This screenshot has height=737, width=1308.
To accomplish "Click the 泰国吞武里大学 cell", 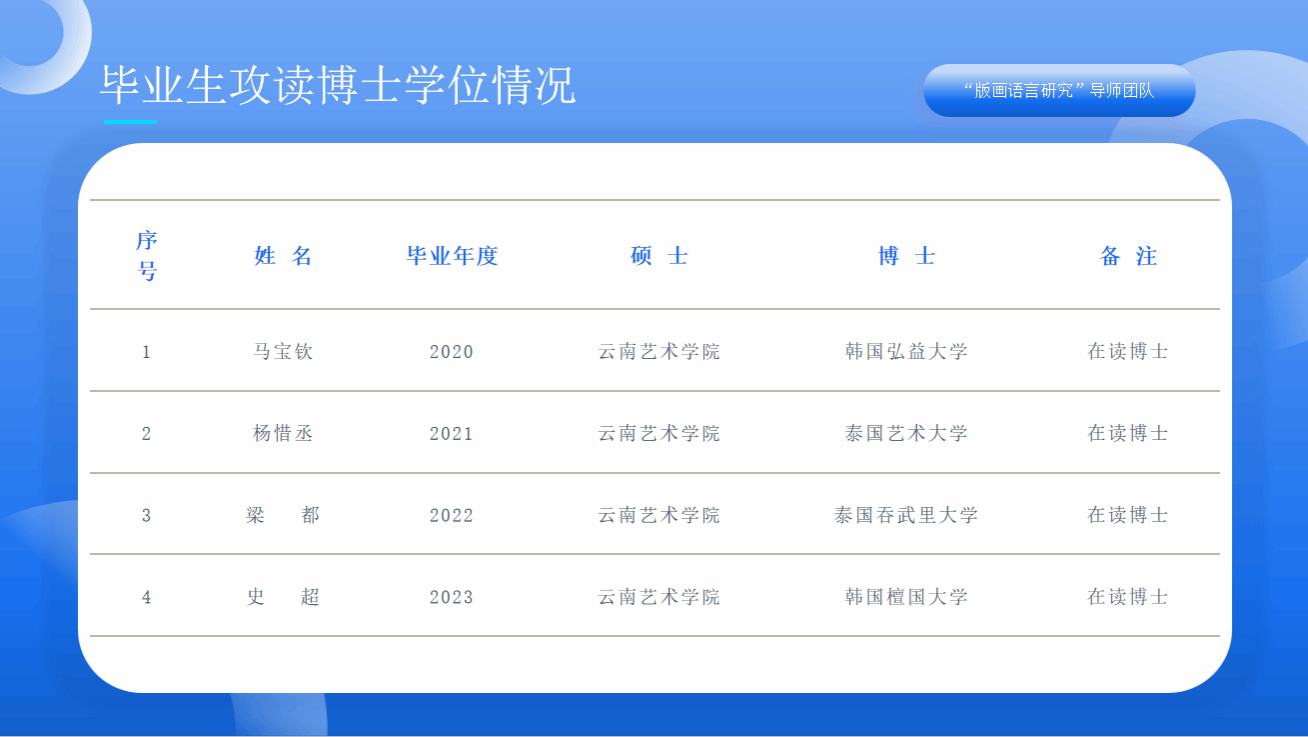I will click(906, 516).
